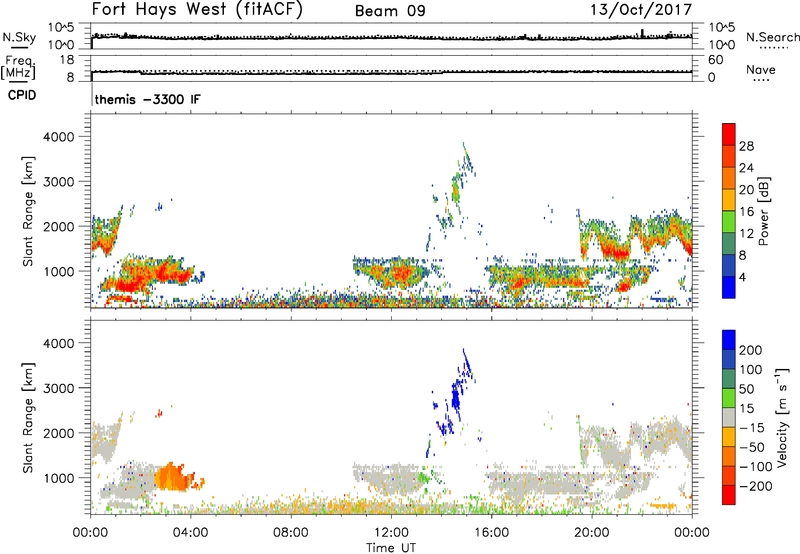Click the '04:00' time axis tick

click(x=190, y=533)
